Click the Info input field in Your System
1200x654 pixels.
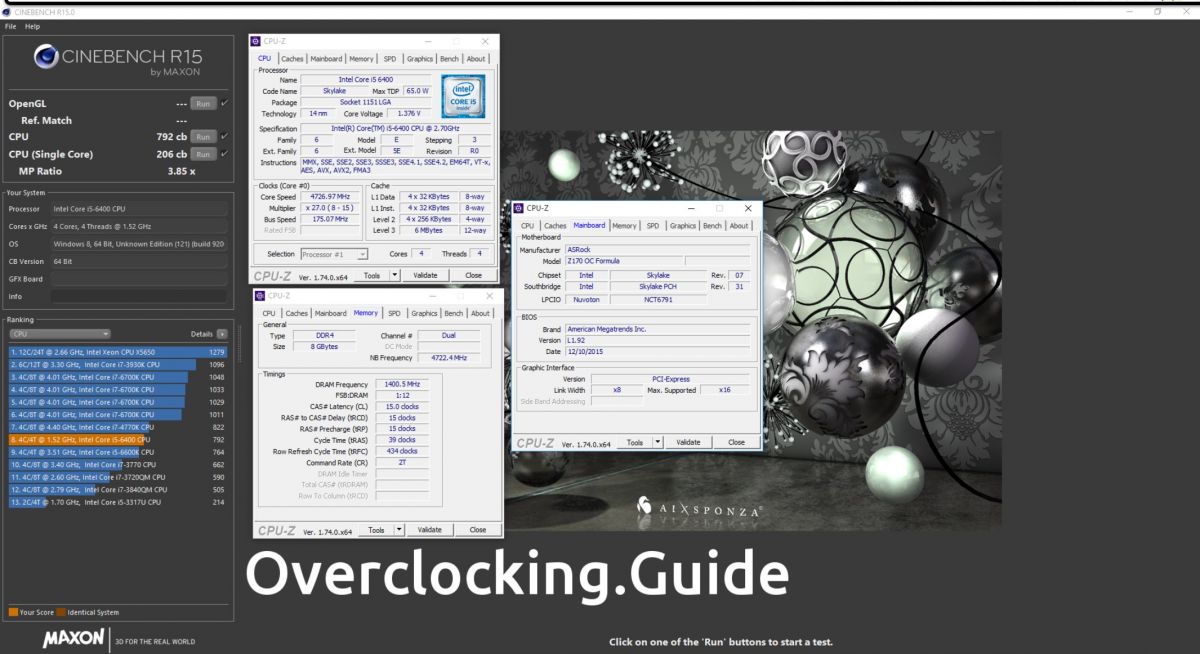[x=139, y=296]
